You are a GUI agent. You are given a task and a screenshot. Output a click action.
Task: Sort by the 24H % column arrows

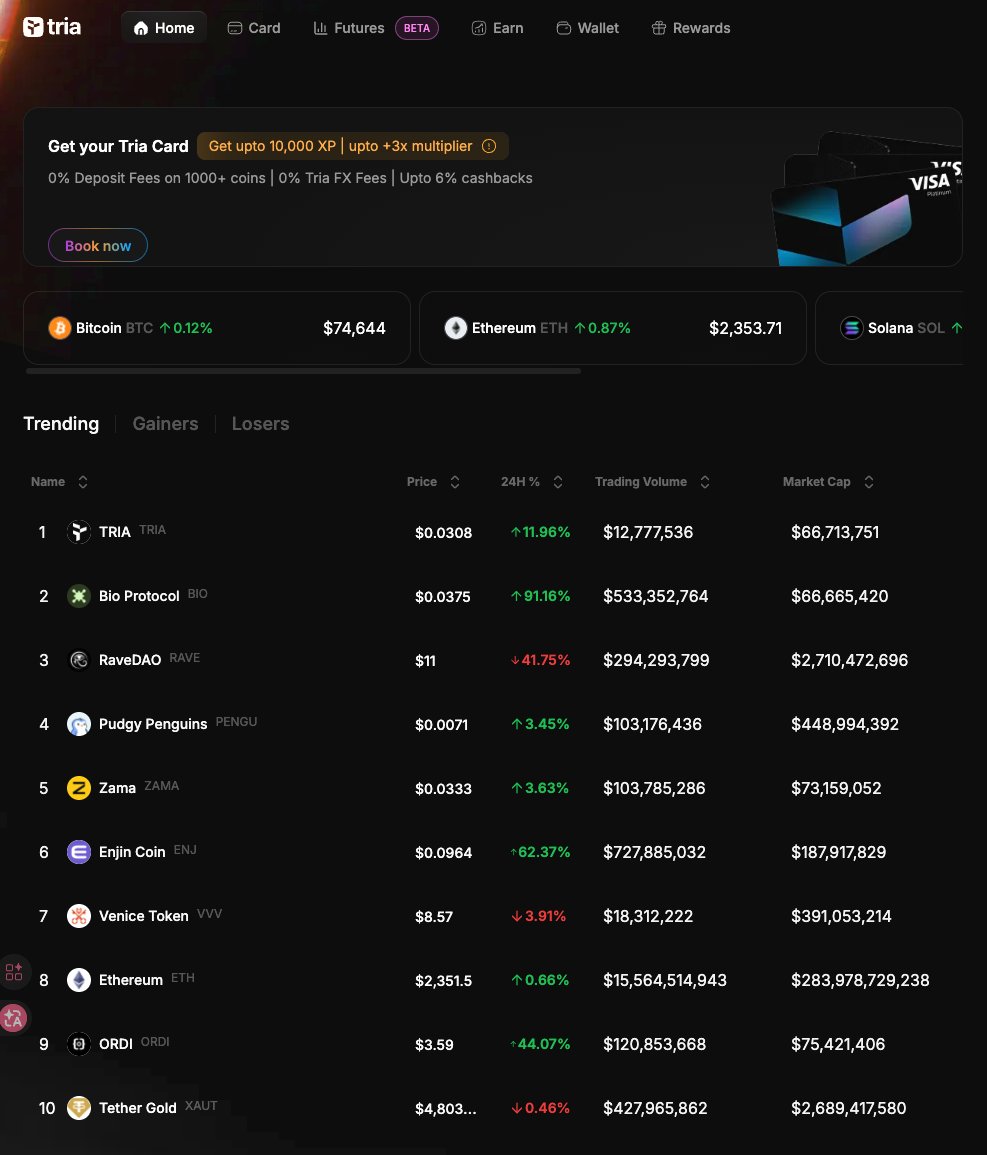[x=558, y=482]
